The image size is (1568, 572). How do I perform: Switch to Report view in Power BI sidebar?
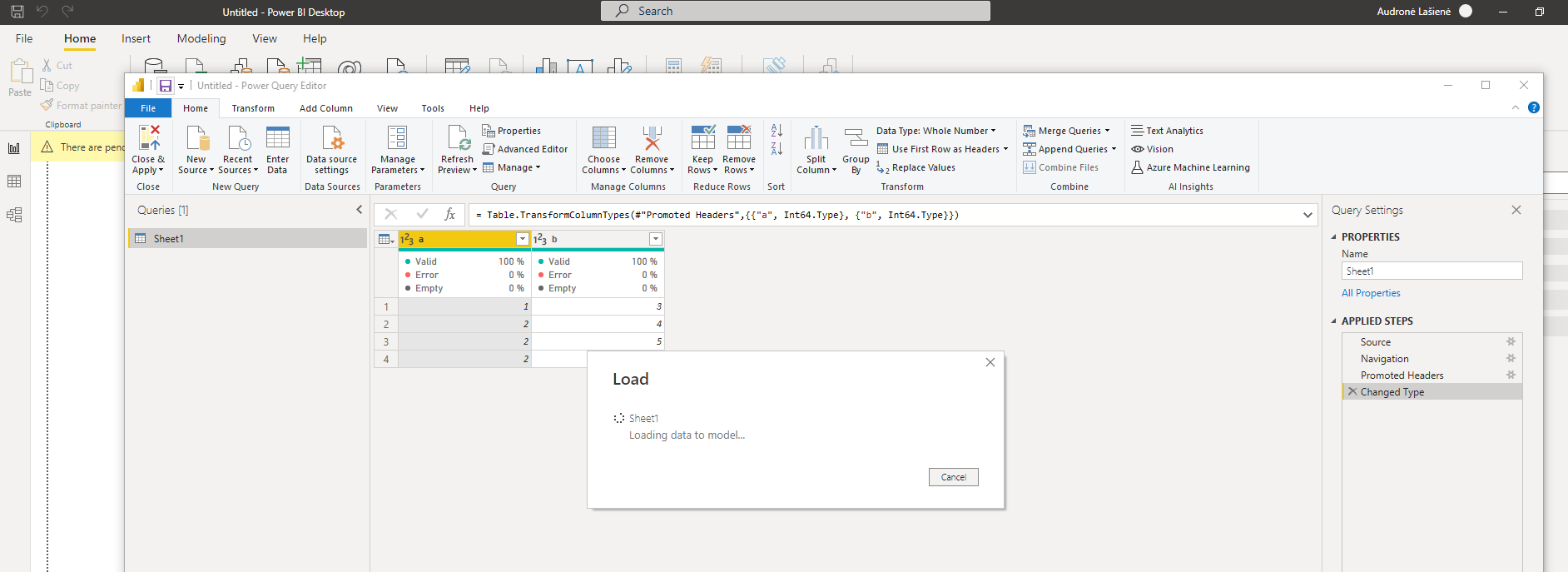(x=14, y=148)
